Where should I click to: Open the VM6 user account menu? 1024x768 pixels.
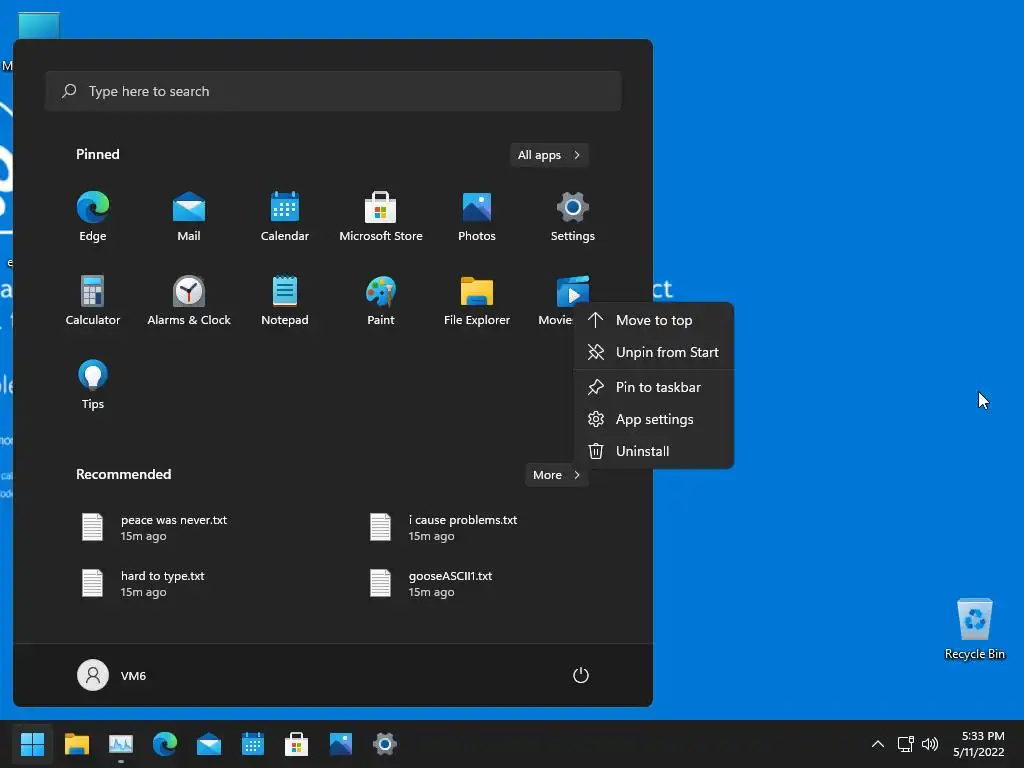point(112,675)
